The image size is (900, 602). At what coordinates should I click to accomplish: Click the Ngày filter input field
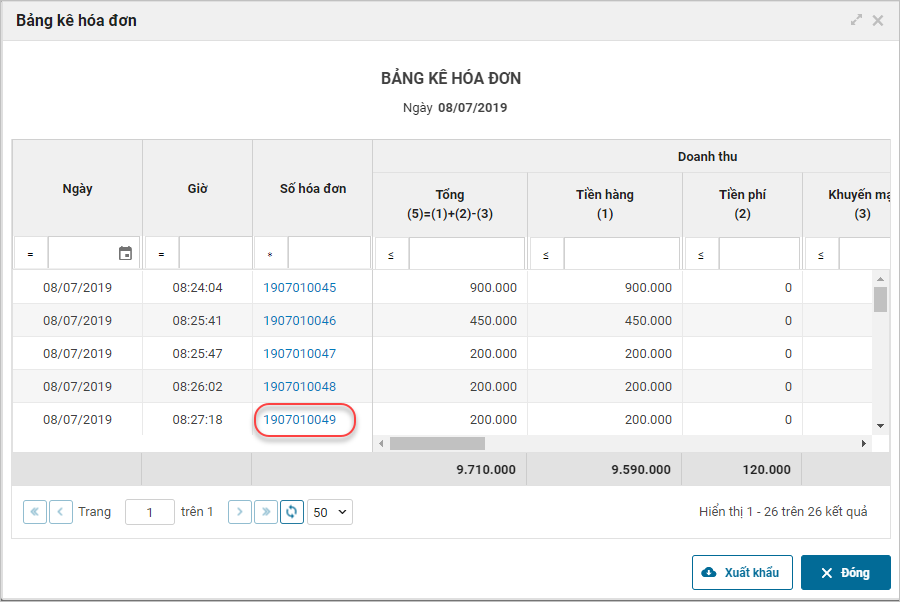click(x=94, y=253)
